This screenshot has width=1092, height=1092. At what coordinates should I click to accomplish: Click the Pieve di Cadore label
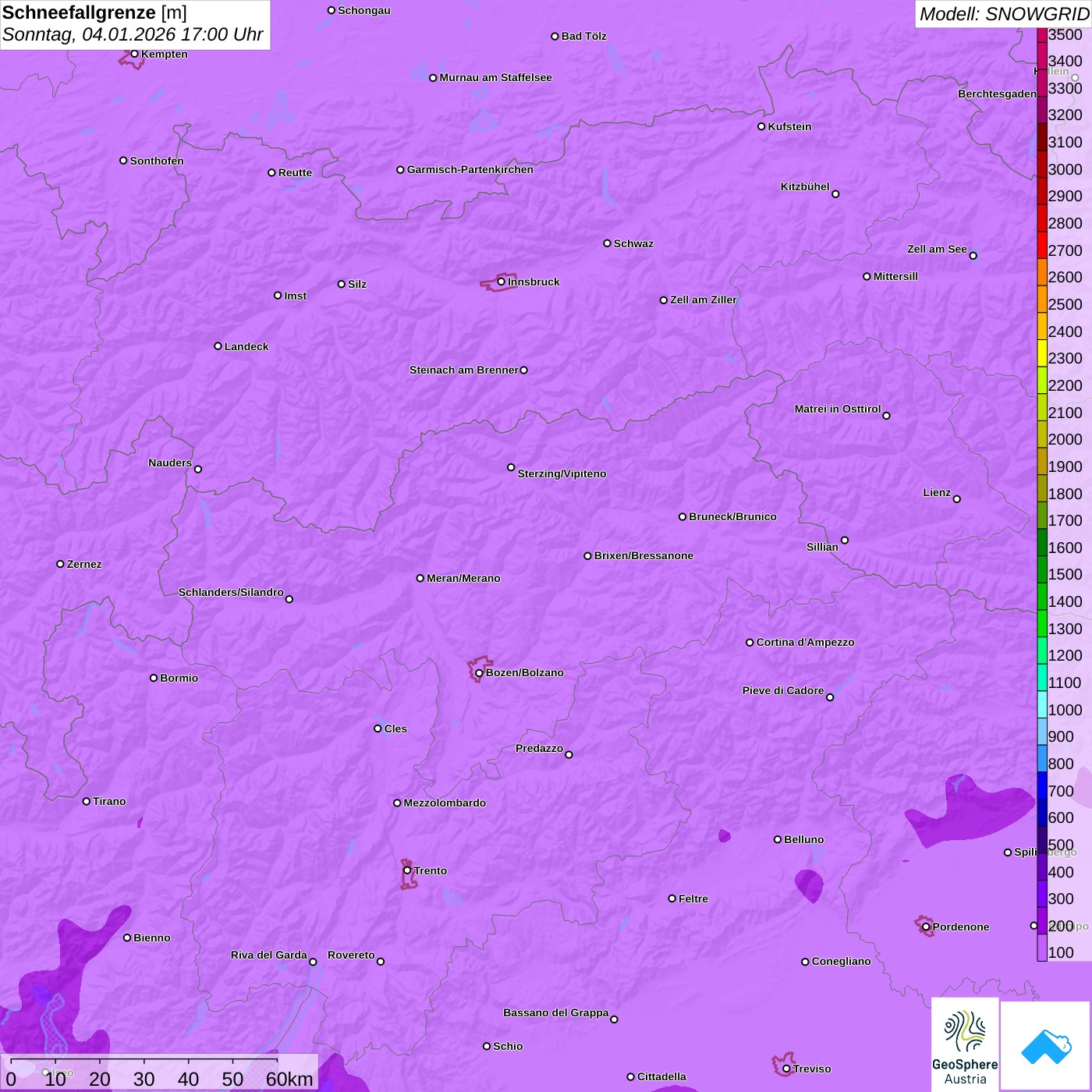click(x=782, y=690)
